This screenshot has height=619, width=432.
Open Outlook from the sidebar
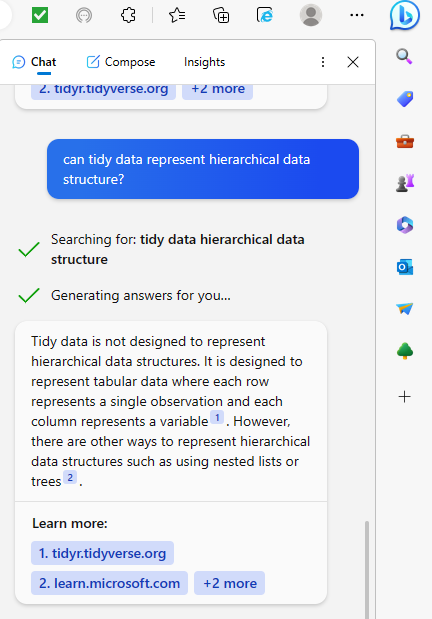(x=405, y=267)
